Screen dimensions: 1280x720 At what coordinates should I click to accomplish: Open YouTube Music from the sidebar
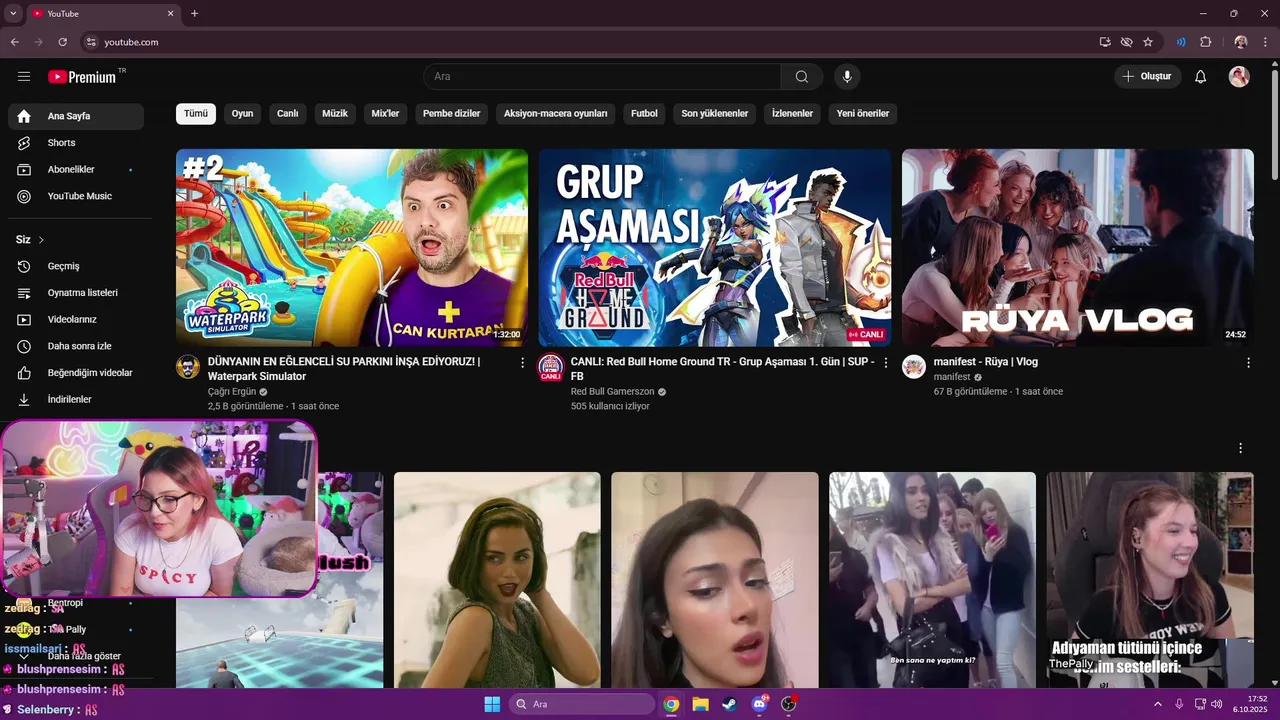click(x=76, y=196)
